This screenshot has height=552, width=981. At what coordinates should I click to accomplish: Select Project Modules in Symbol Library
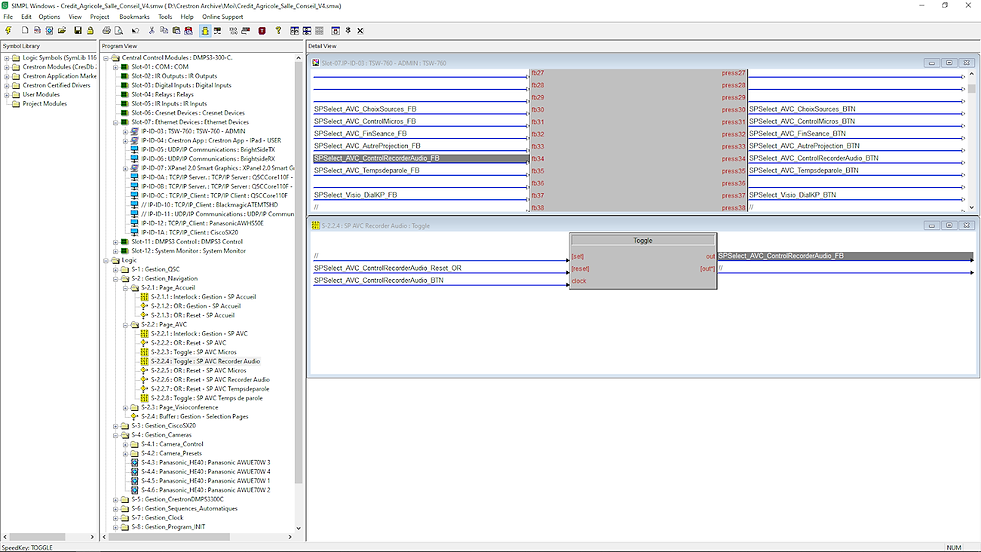pos(44,104)
